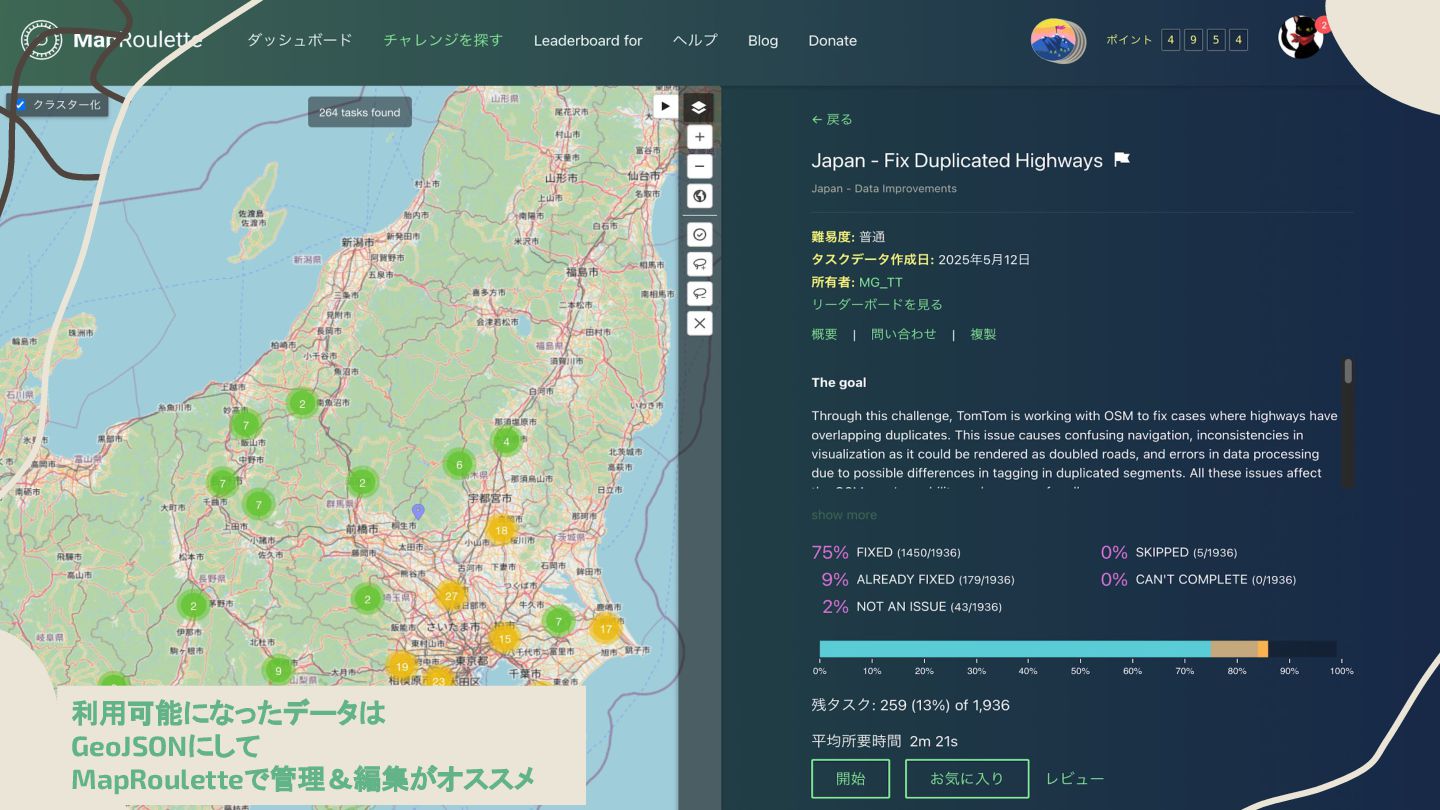This screenshot has height=810, width=1440.
Task: Activate lasso select with plus sign
Action: 699,263
